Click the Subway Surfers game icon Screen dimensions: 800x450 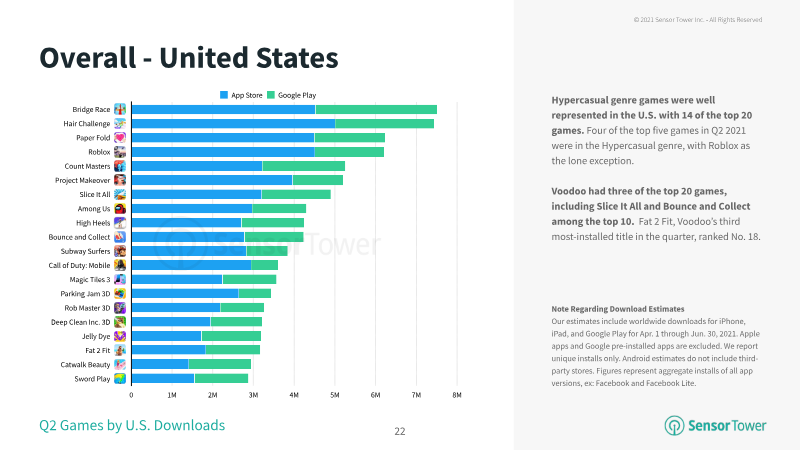point(120,251)
